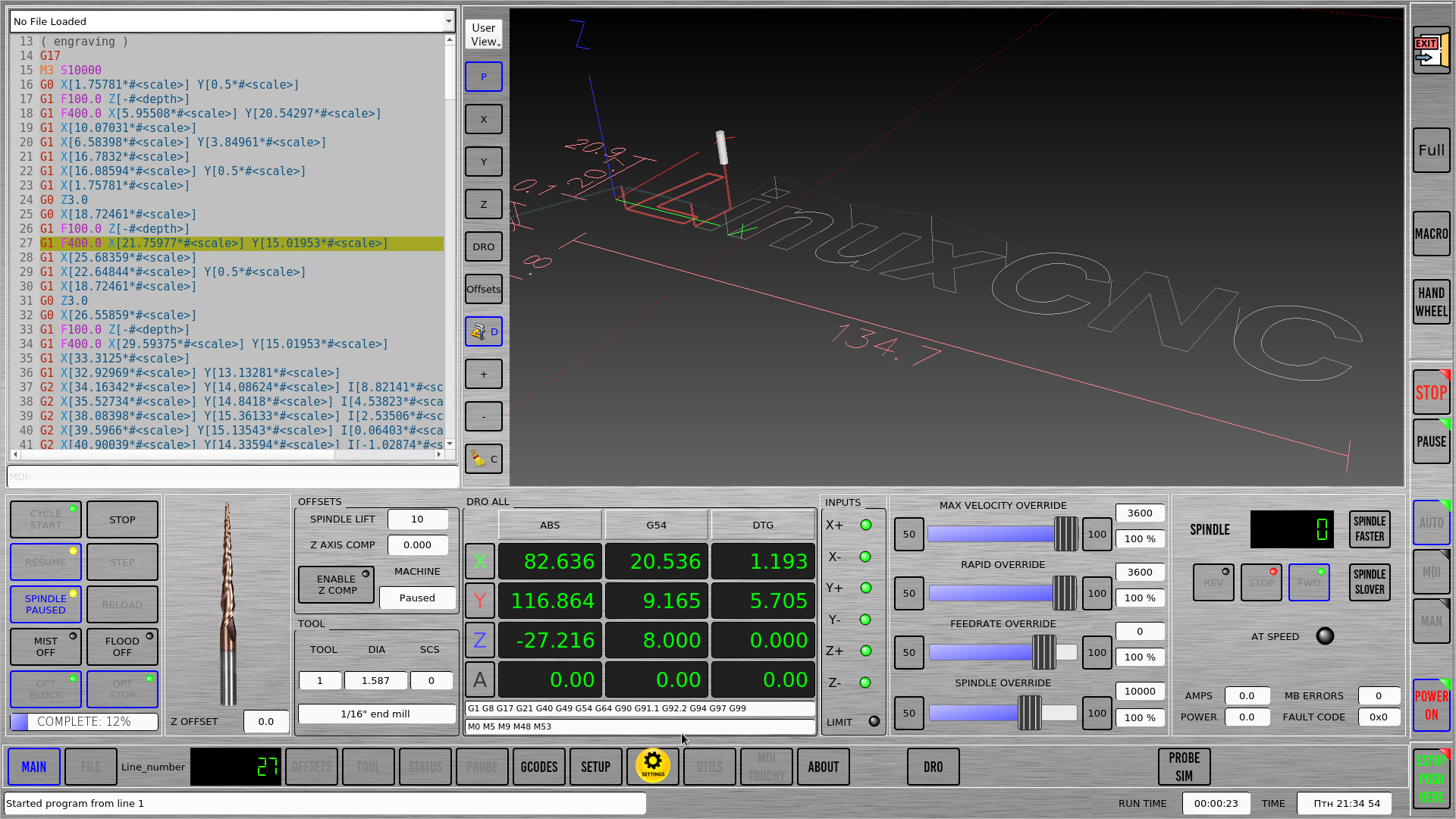Screen dimensions: 1456x819
Task: Toggle the dimensions display D button
Action: pyautogui.click(x=484, y=331)
